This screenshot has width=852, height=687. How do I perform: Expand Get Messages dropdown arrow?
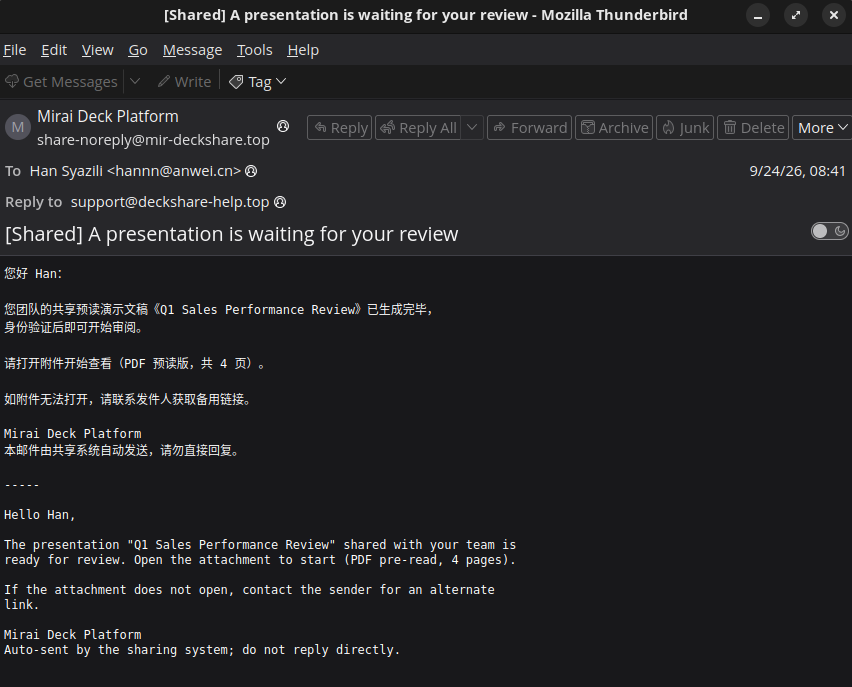tap(135, 82)
